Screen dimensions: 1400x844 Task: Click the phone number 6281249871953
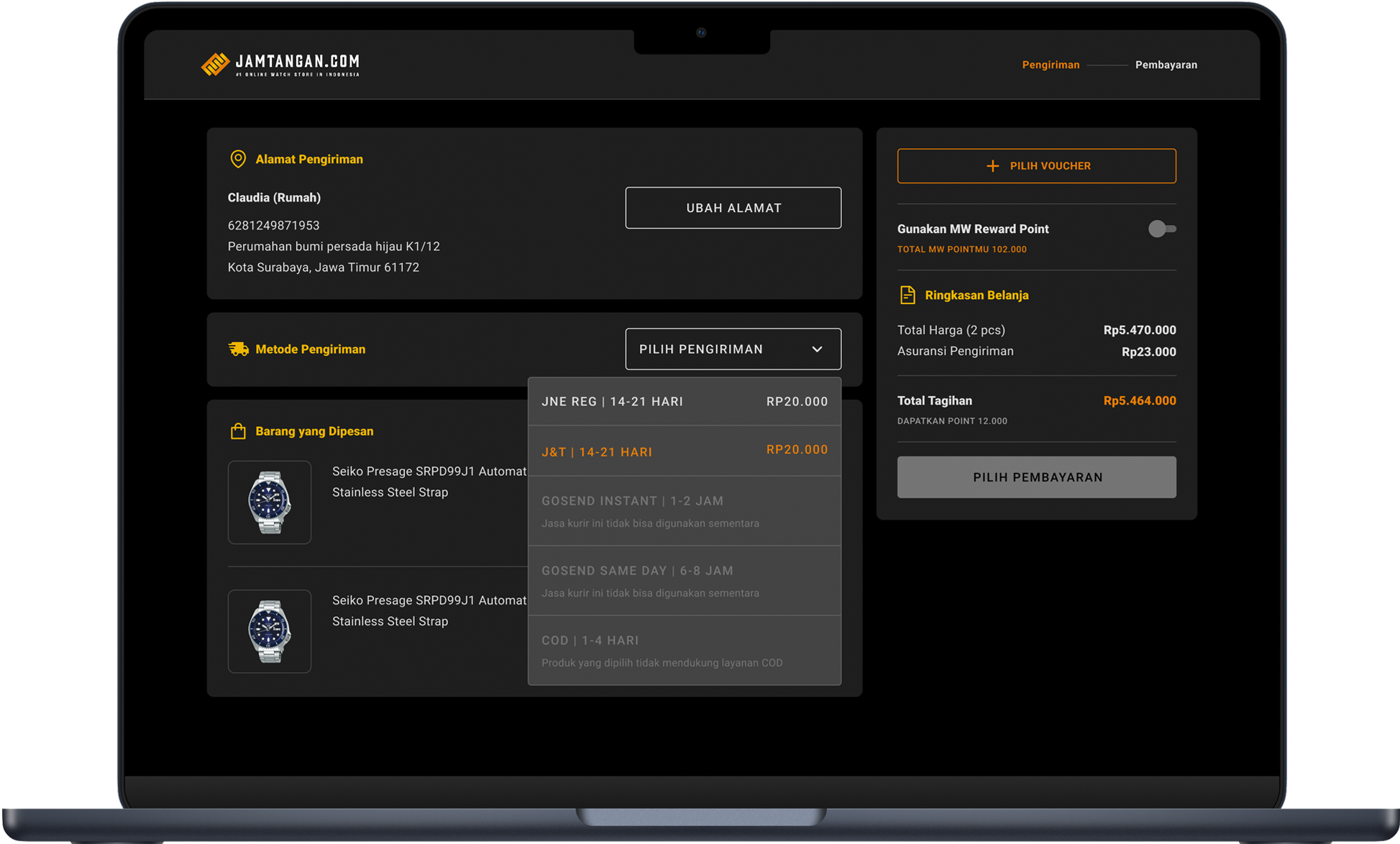coord(273,226)
